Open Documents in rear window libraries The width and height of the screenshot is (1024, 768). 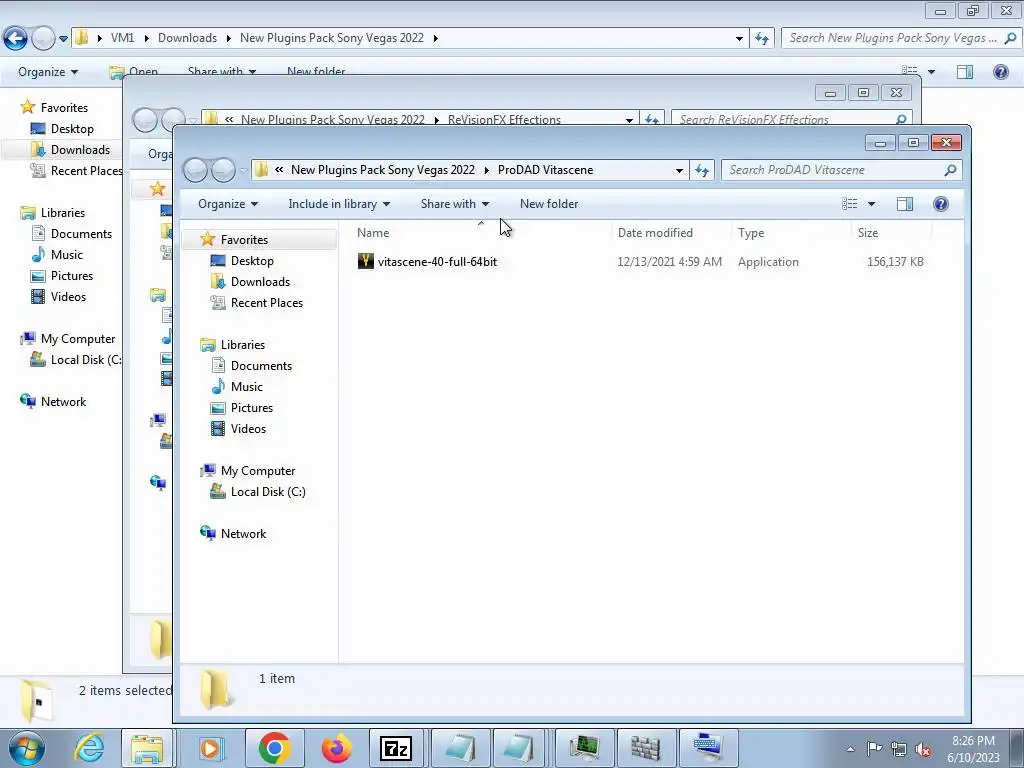point(81,234)
